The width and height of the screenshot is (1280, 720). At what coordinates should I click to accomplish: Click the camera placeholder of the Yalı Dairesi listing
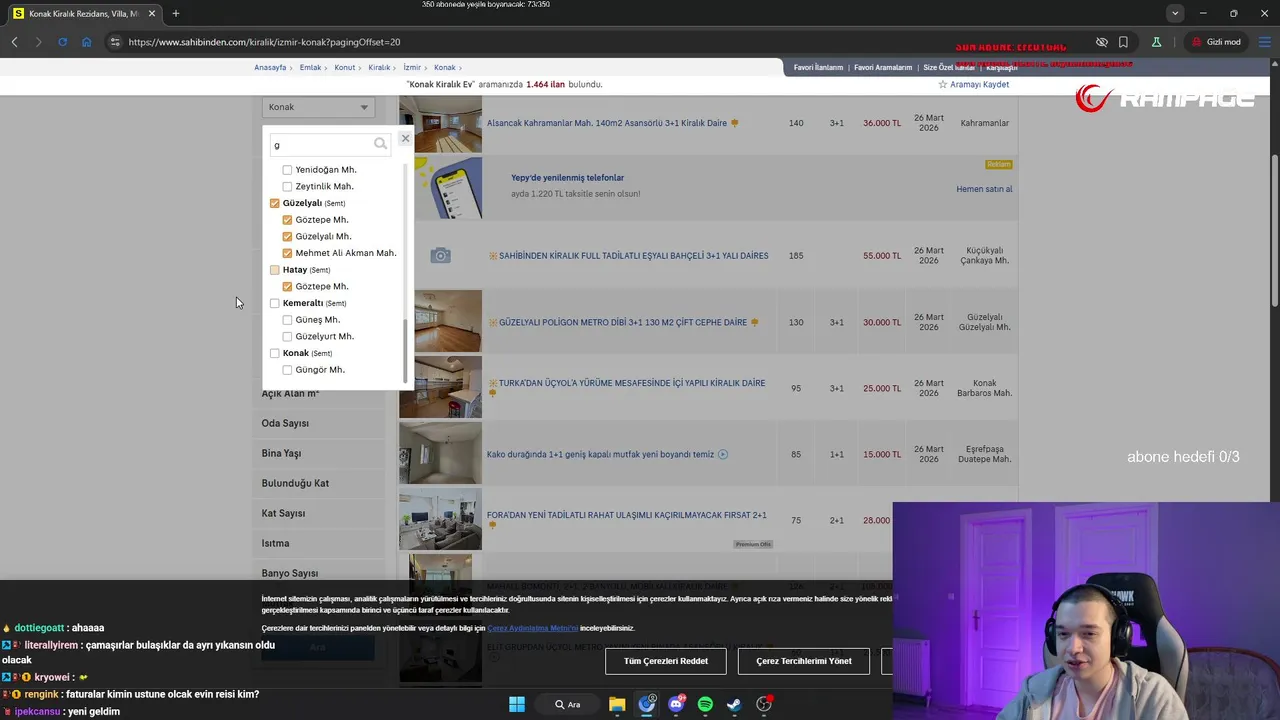440,256
